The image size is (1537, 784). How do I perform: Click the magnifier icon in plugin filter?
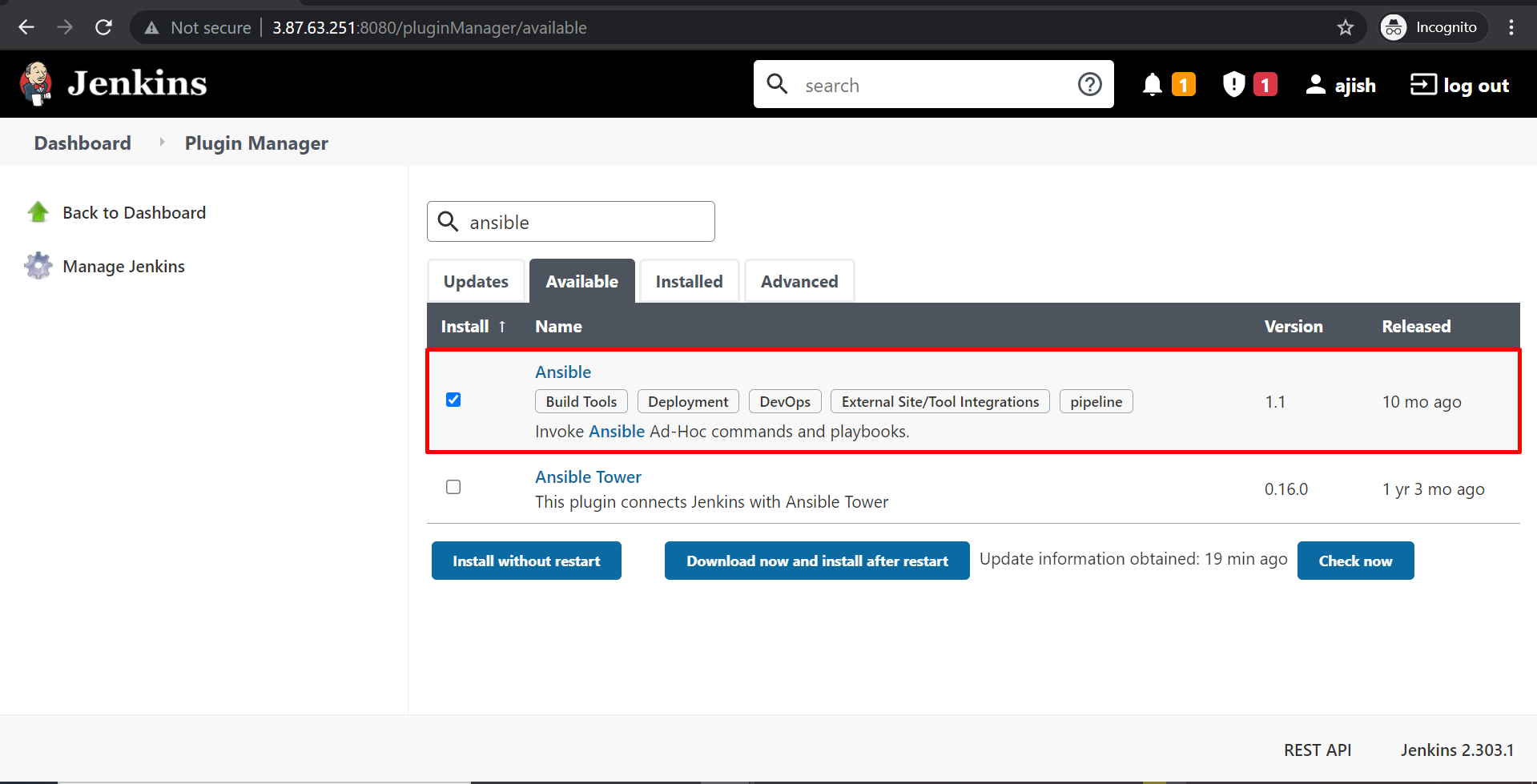coord(449,222)
